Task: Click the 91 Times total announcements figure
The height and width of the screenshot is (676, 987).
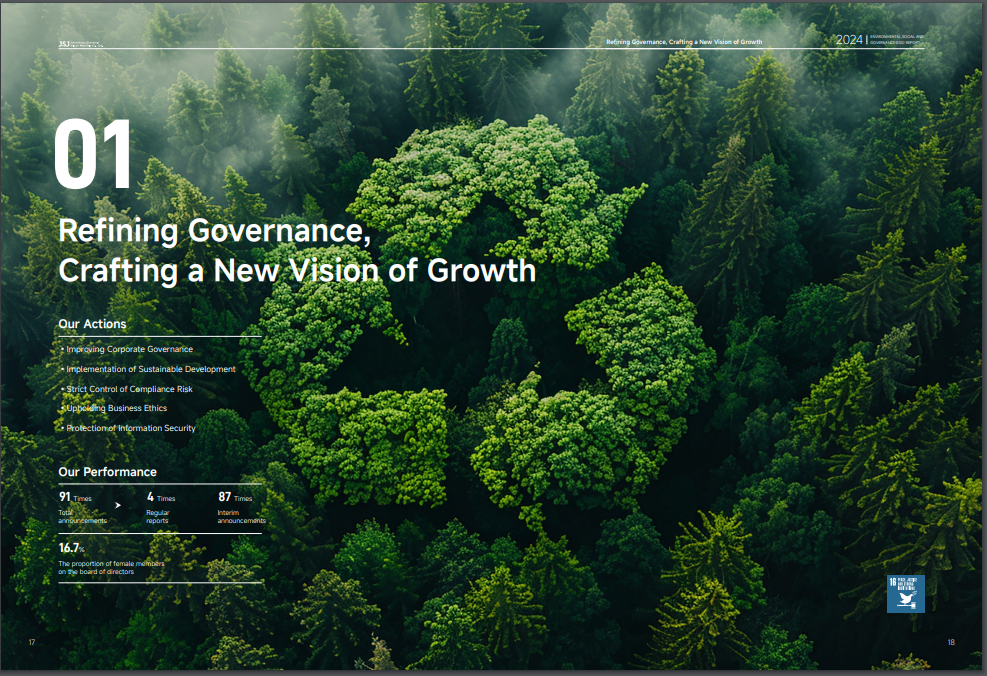Action: (x=76, y=497)
